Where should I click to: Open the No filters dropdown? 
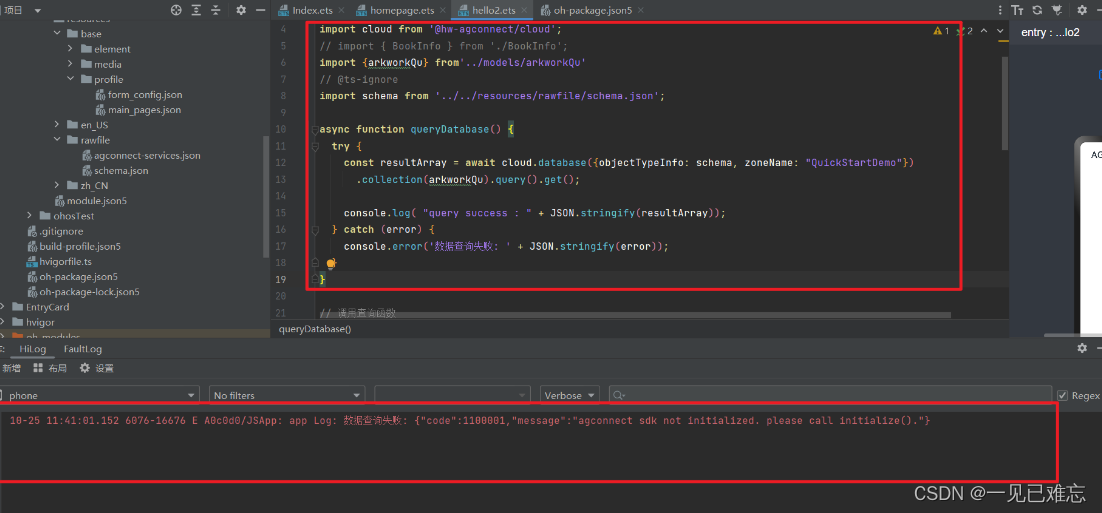(x=287, y=396)
